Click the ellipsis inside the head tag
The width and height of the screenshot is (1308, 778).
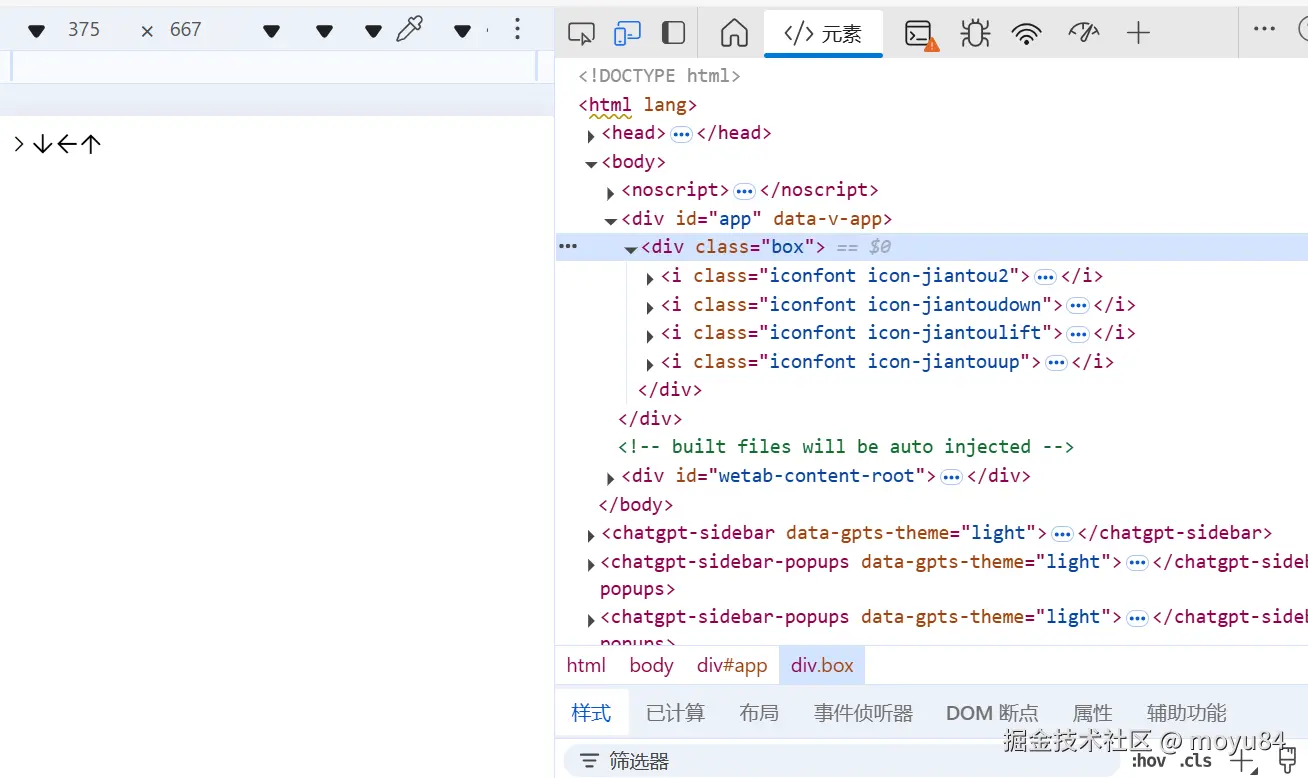click(x=682, y=134)
